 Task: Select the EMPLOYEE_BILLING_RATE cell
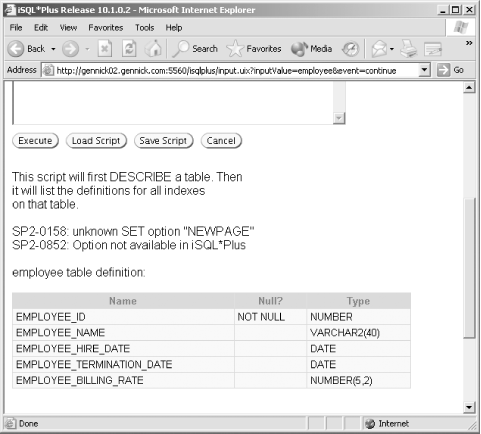click(x=123, y=380)
